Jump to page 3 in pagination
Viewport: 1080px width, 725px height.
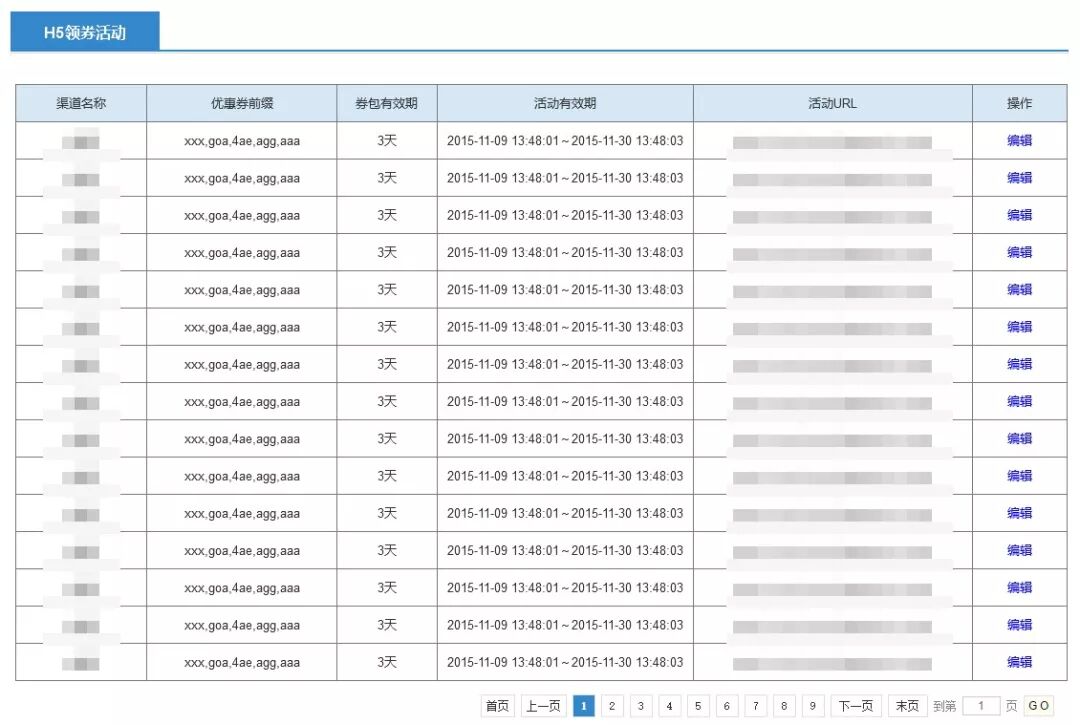click(x=641, y=706)
